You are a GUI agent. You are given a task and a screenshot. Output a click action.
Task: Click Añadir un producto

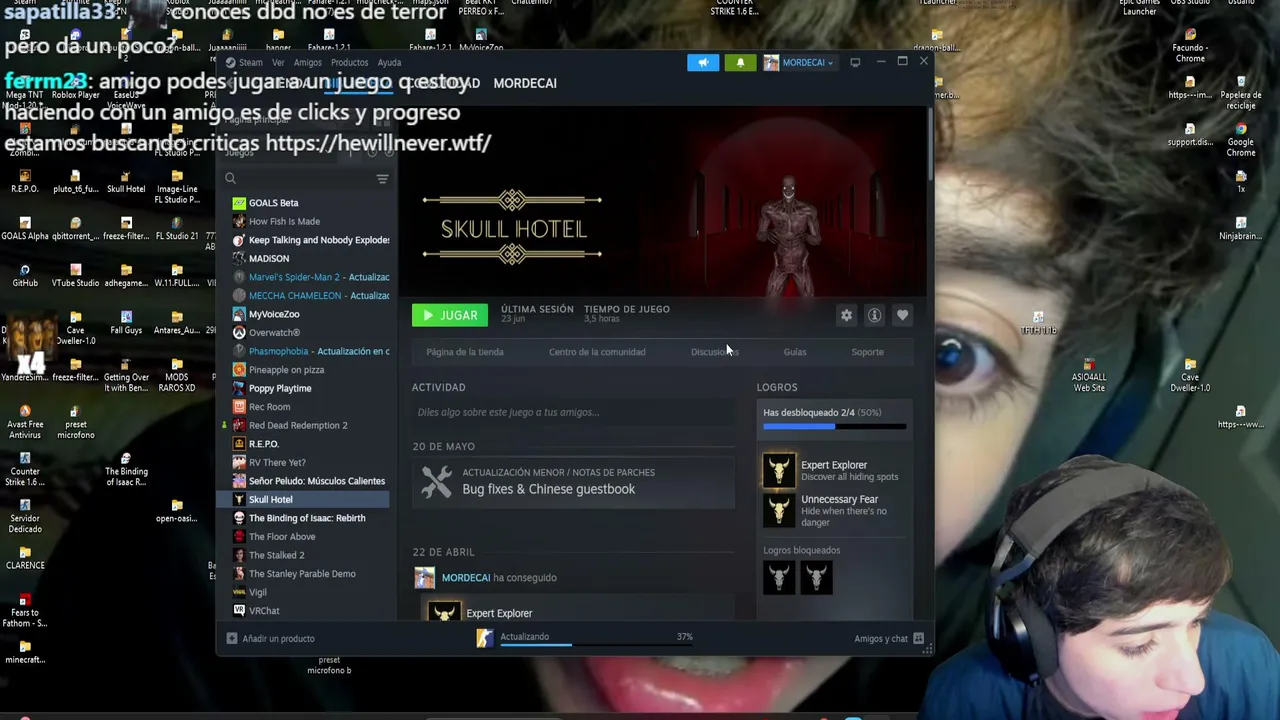click(x=270, y=638)
